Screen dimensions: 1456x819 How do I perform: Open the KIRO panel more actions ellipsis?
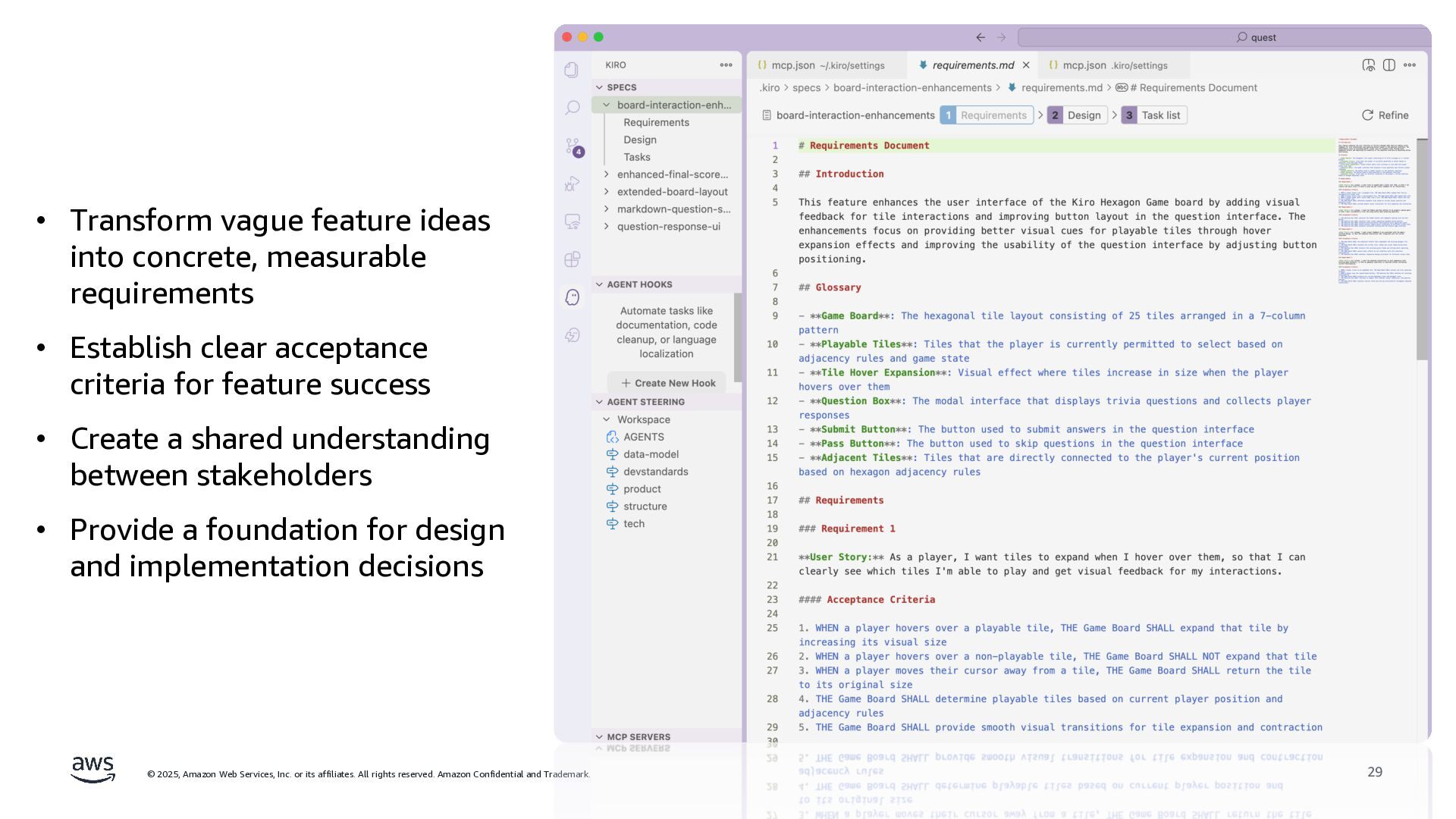726,65
